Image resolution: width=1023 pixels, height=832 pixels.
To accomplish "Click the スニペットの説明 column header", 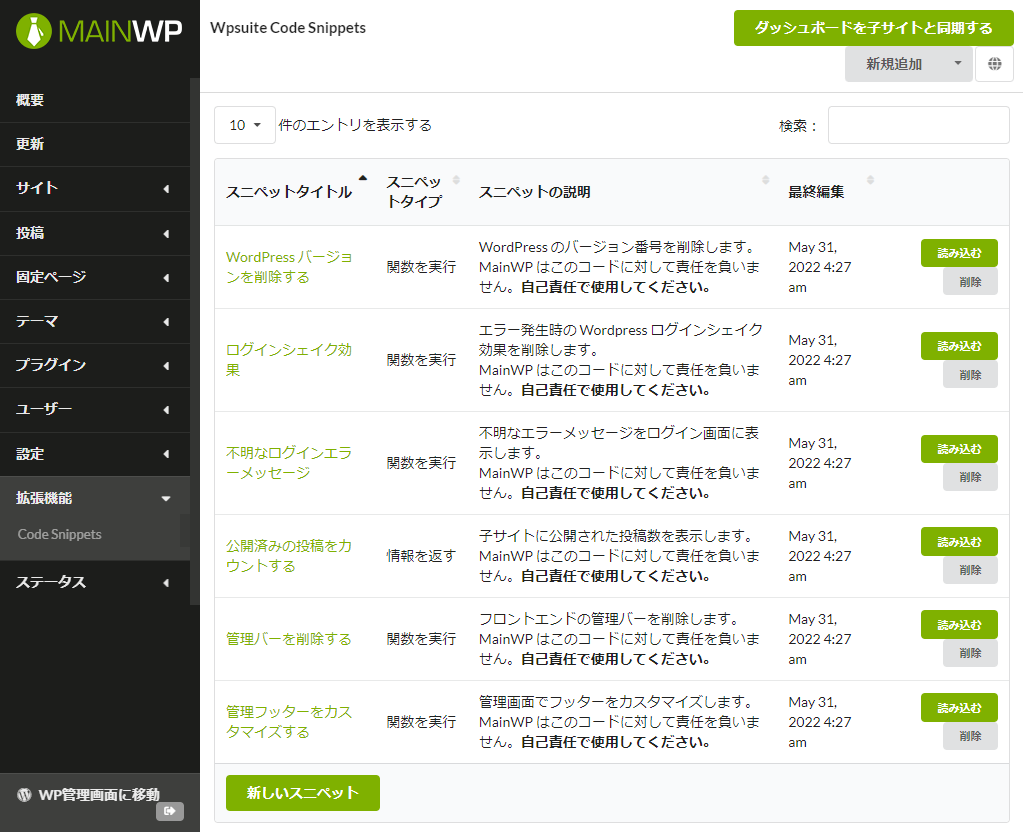I will [534, 192].
